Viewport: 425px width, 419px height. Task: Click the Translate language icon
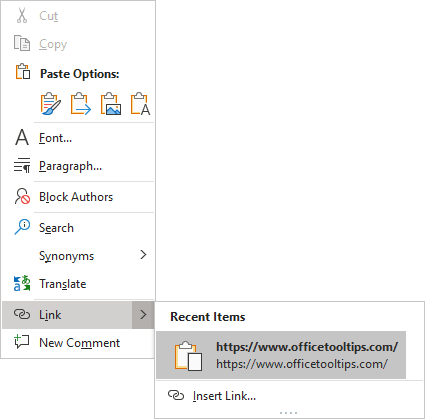point(22,283)
